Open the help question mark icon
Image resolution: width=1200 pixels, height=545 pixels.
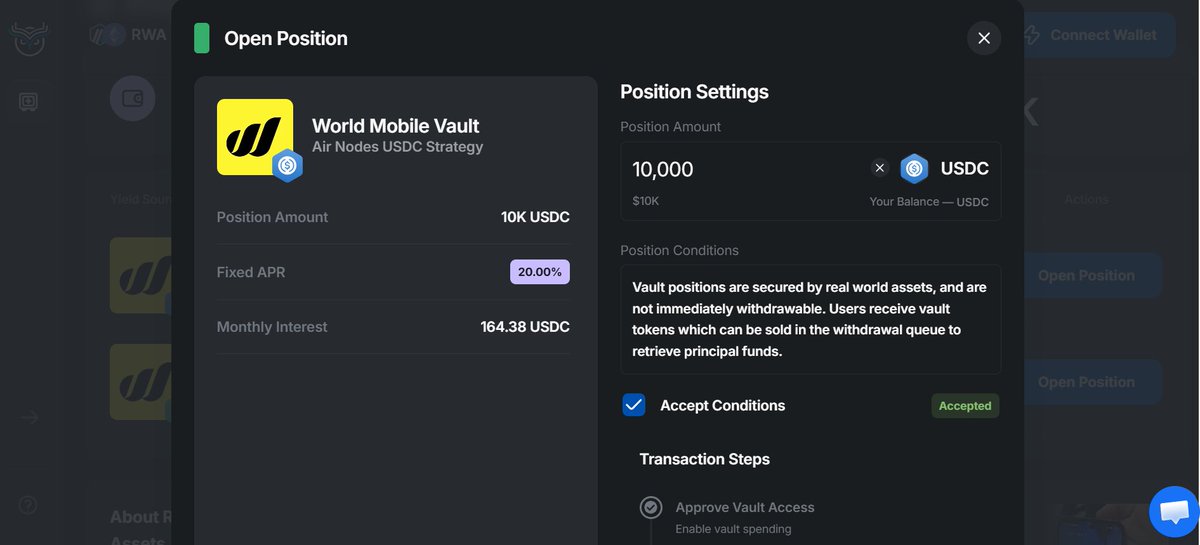pos(28,505)
